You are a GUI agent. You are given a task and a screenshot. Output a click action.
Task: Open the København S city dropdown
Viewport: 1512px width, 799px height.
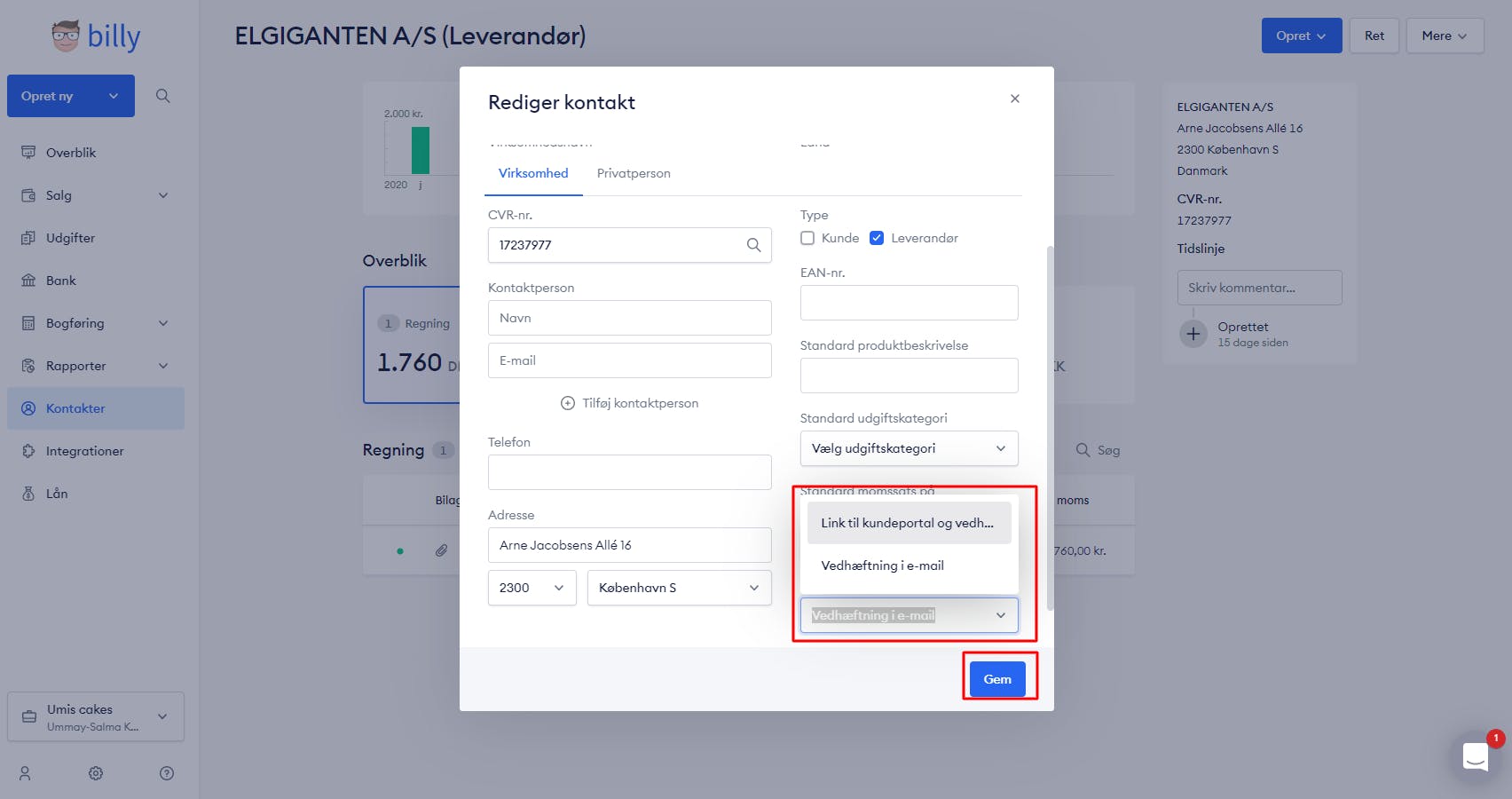click(x=680, y=588)
